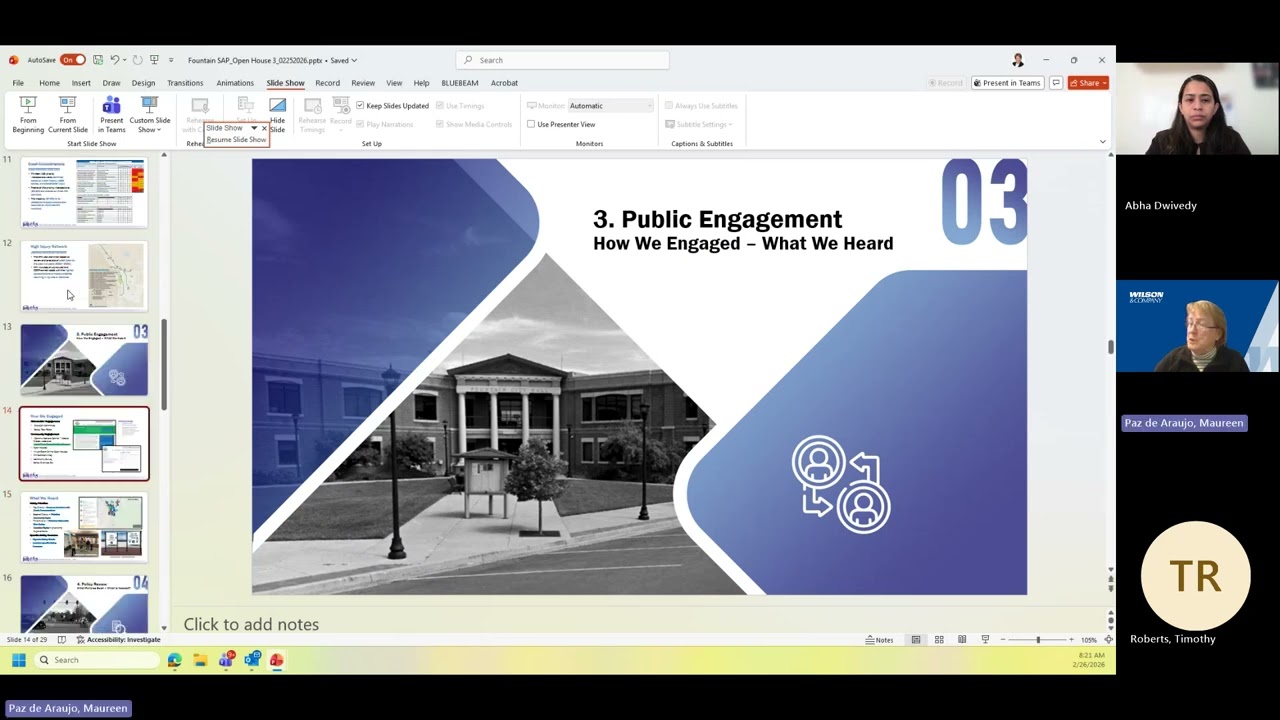Click Accessibility: Investigate status
1280x720 pixels.
pyautogui.click(x=118, y=640)
